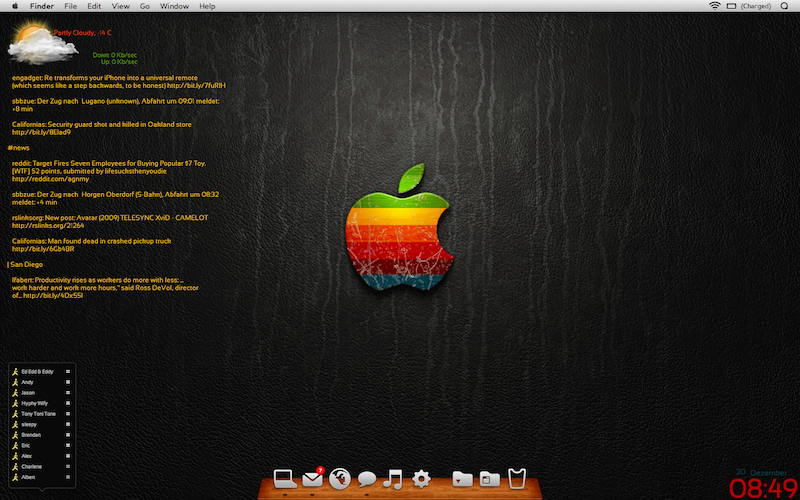The height and width of the screenshot is (500, 800).
Task: Click status square right of Alex
Action: coord(68,456)
